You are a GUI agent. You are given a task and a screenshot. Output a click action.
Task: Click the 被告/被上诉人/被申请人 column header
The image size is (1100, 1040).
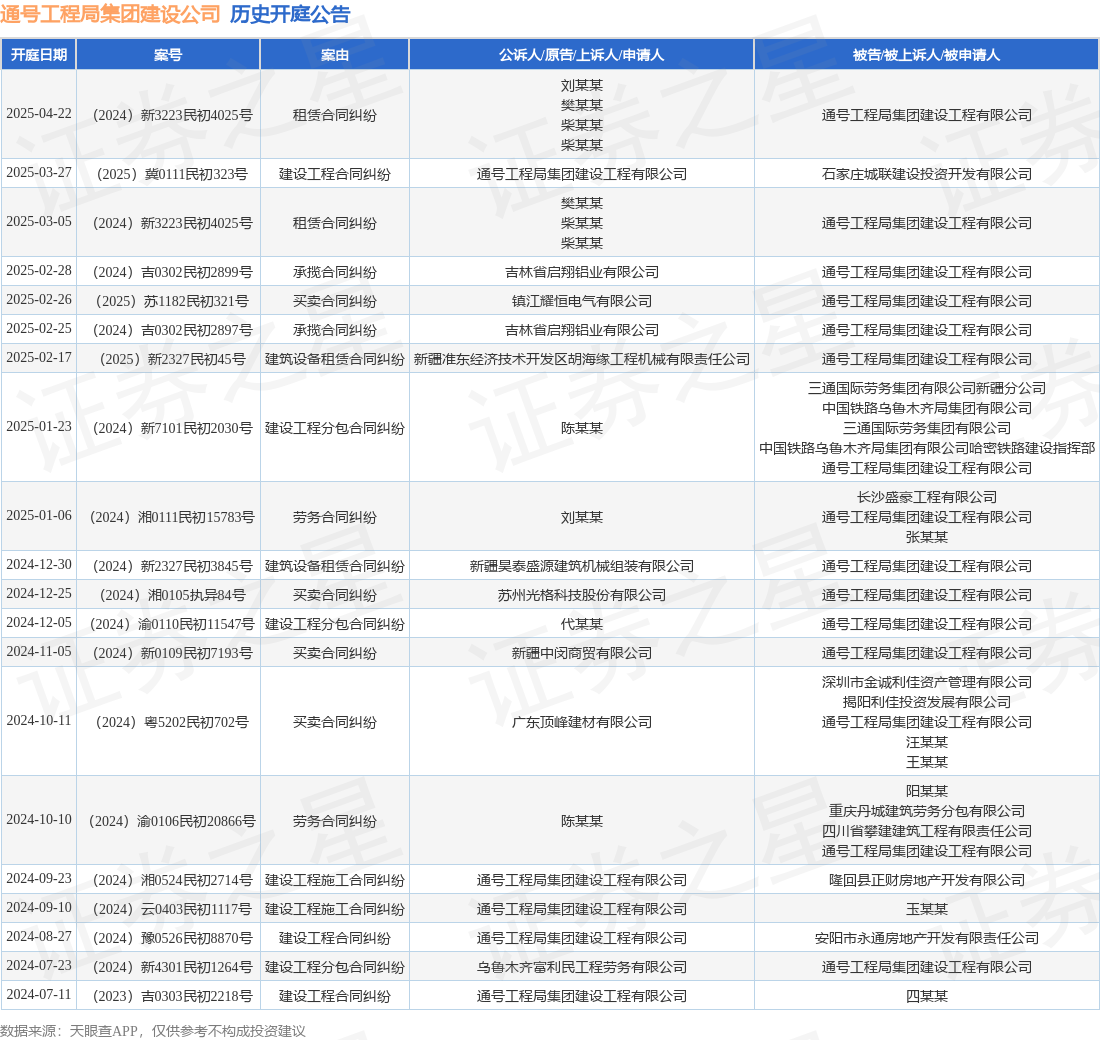(x=927, y=55)
